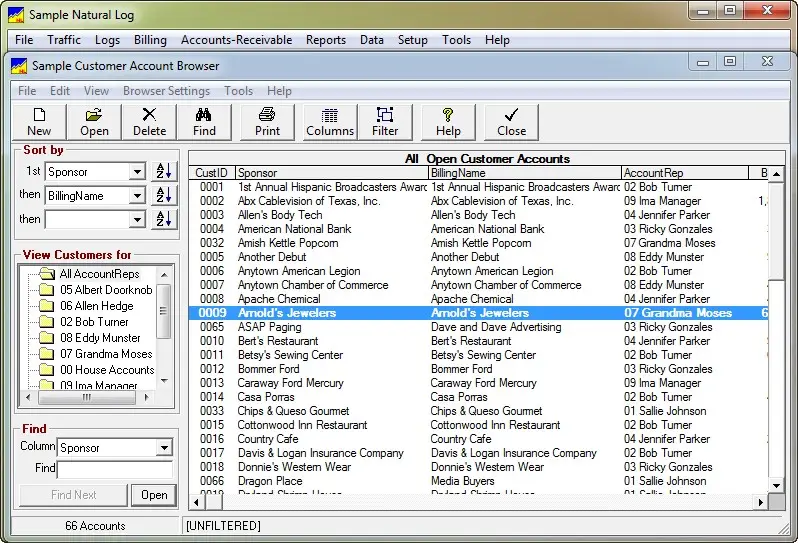Click the Customer Account Browser window icon
Viewport: 798px width, 543px height.
[19, 66]
